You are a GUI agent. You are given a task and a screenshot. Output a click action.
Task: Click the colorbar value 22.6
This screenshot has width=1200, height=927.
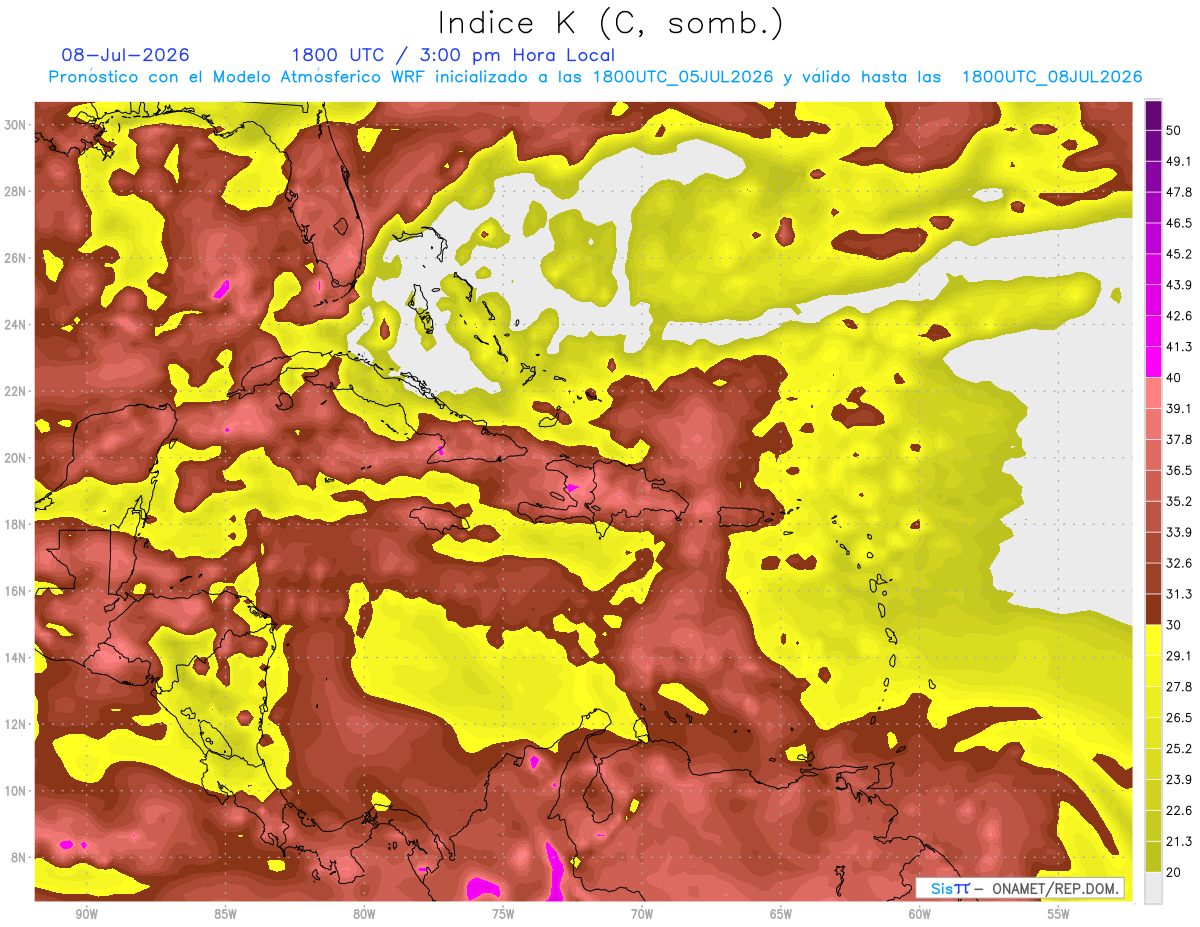(1180, 810)
